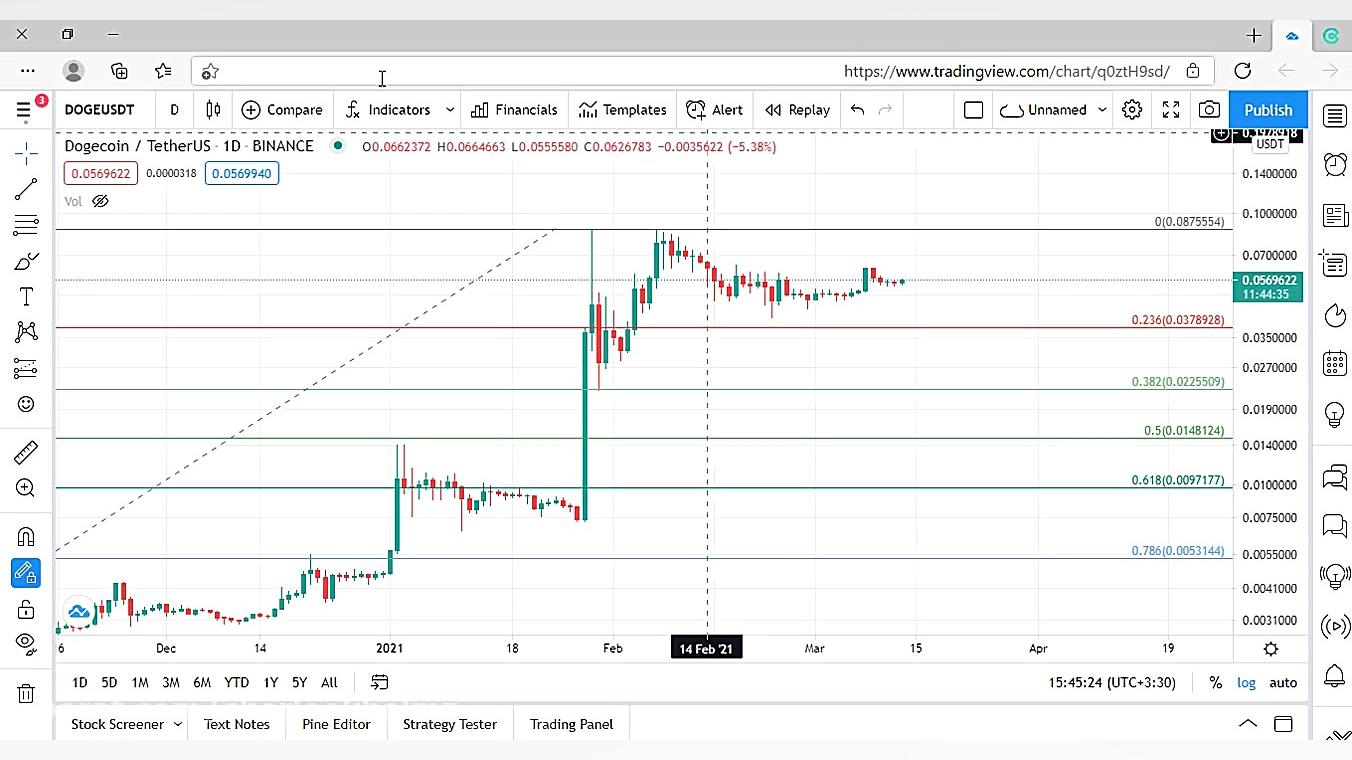Expand the Stock Screener dropdown arrow
Viewport: 1352px width, 760px height.
pos(178,724)
